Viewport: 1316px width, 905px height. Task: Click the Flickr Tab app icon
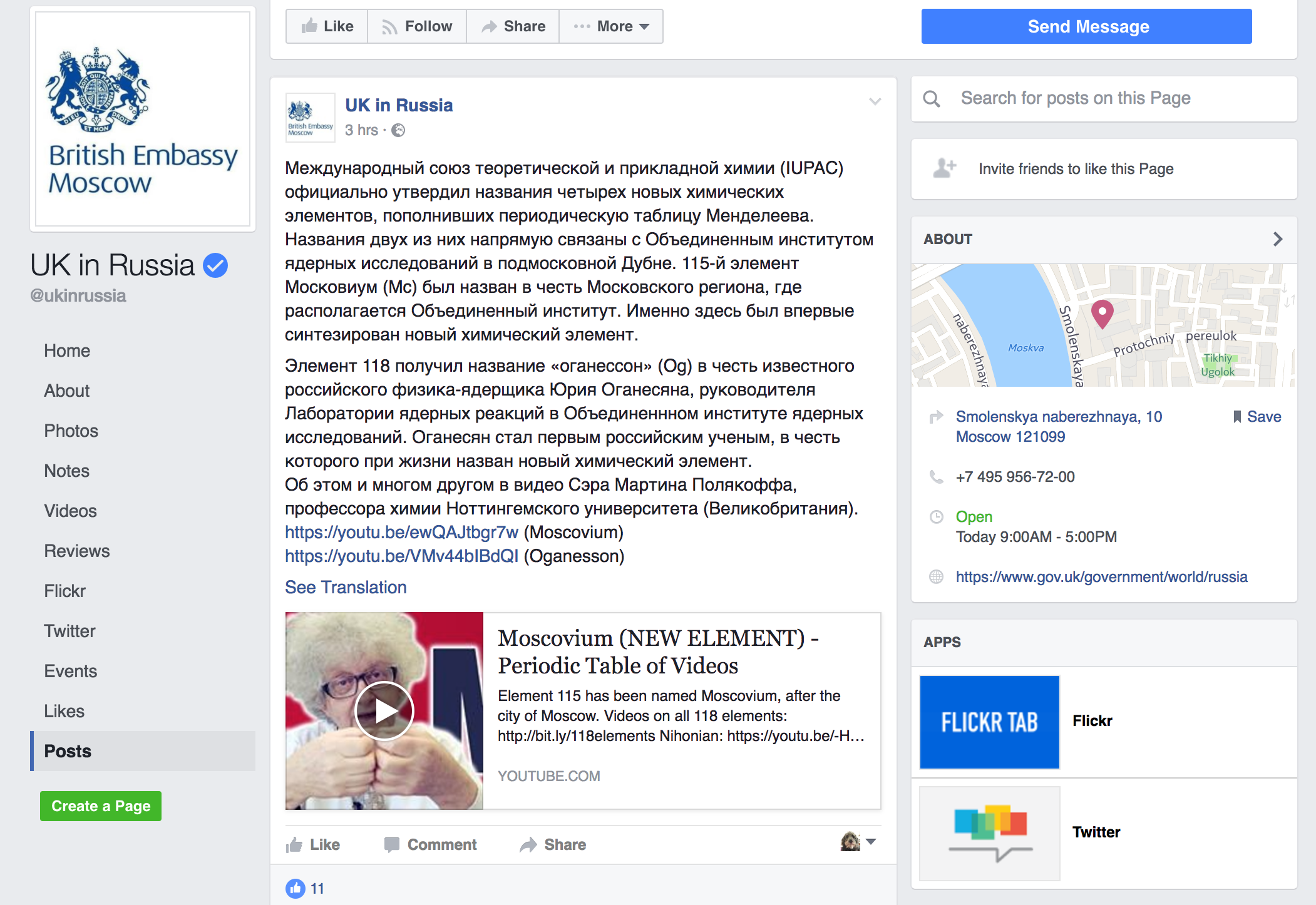pyautogui.click(x=989, y=722)
